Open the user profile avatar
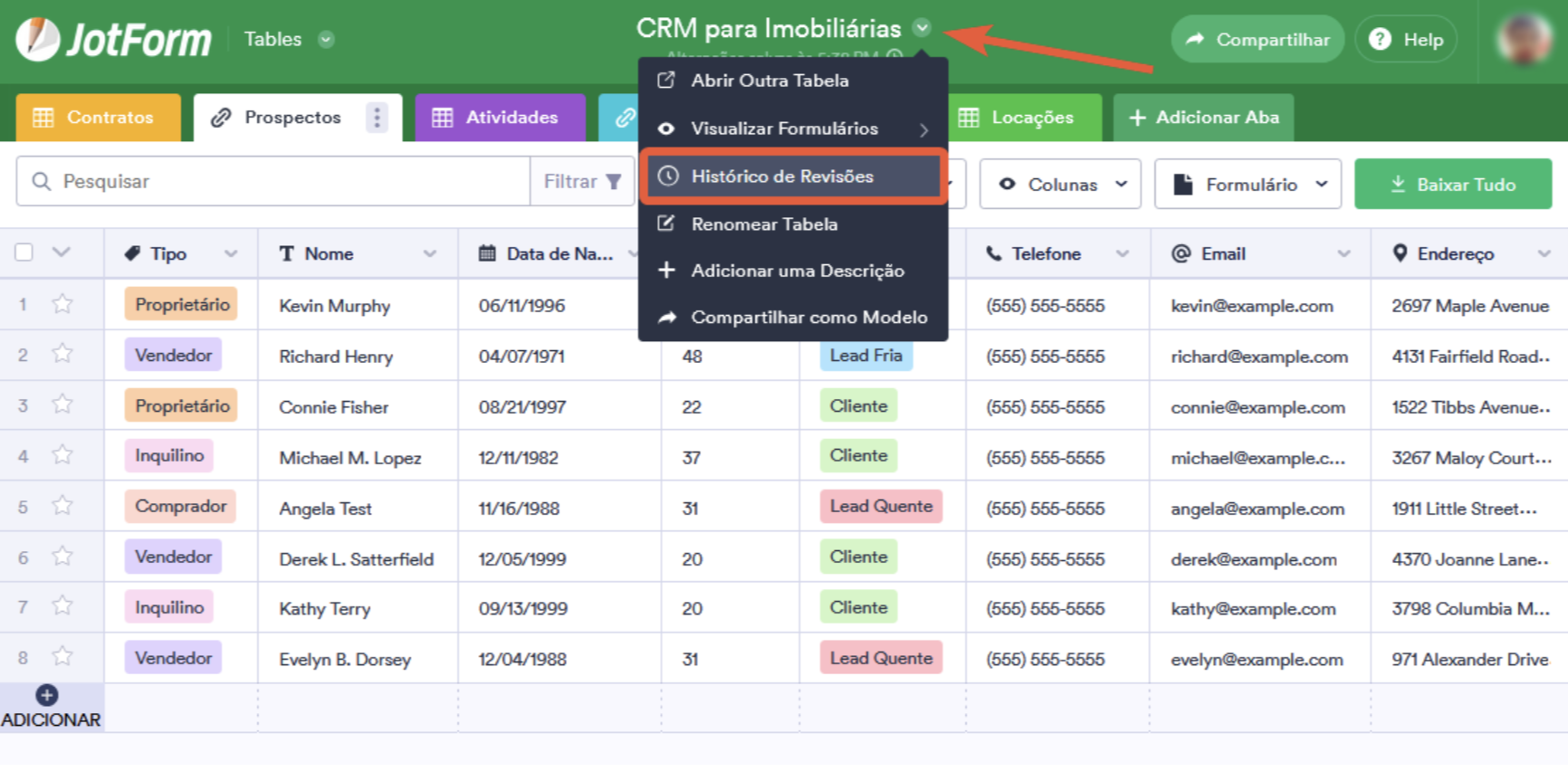The image size is (1568, 771). tap(1525, 39)
